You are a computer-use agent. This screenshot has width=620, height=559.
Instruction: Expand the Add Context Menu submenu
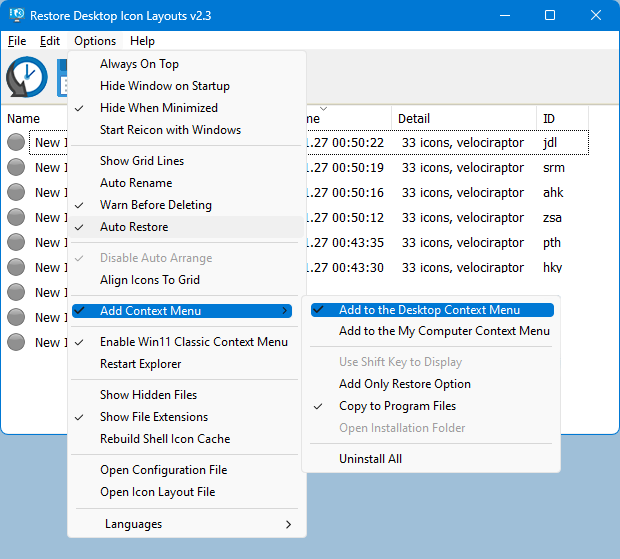point(182,311)
